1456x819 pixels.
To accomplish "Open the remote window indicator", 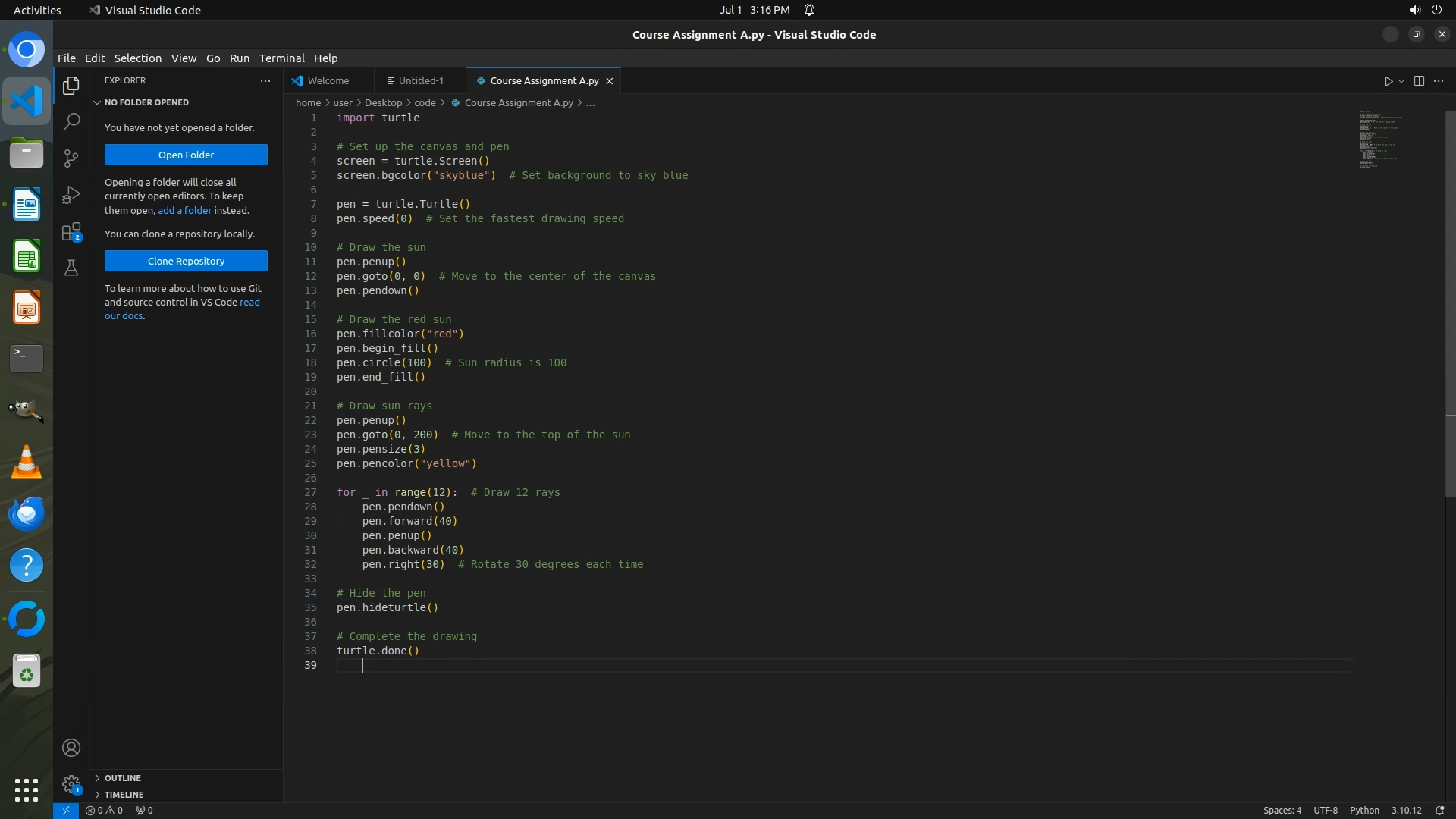I will tap(66, 810).
